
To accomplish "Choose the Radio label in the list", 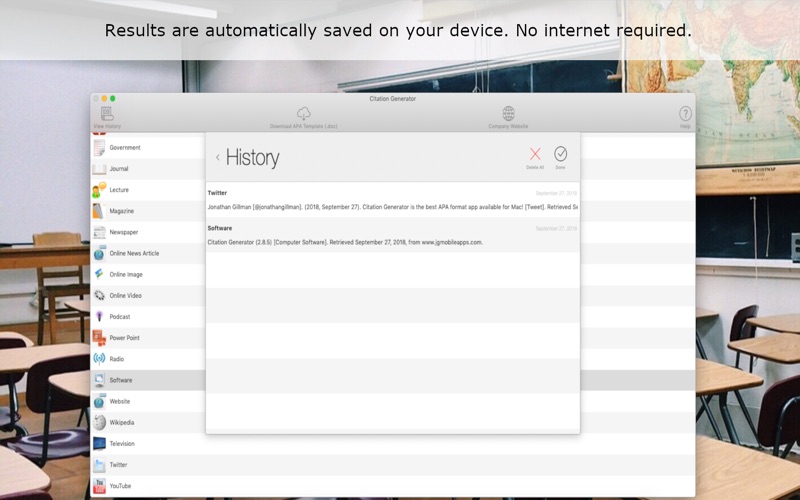I will pos(117,359).
